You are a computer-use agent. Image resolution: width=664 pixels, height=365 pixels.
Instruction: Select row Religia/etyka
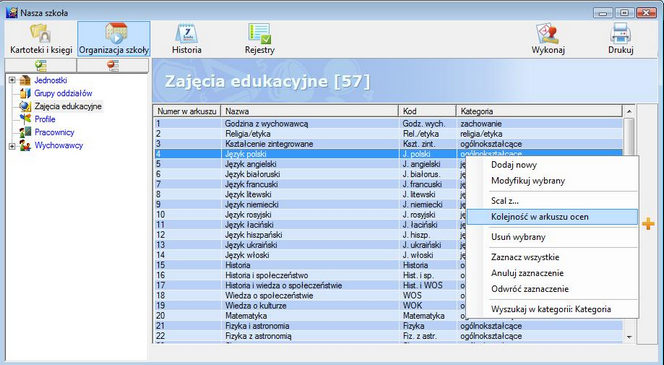[388, 134]
